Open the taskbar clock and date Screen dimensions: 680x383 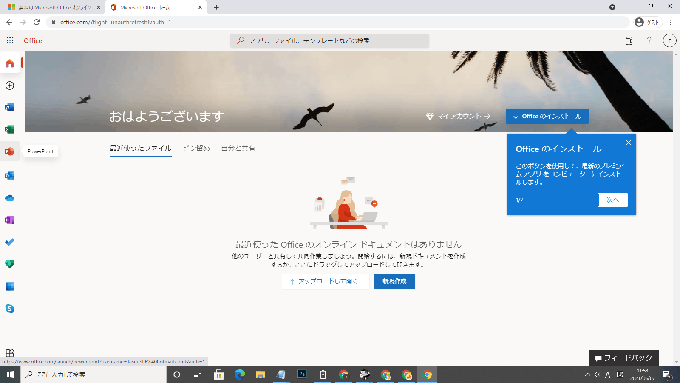[x=642, y=374]
